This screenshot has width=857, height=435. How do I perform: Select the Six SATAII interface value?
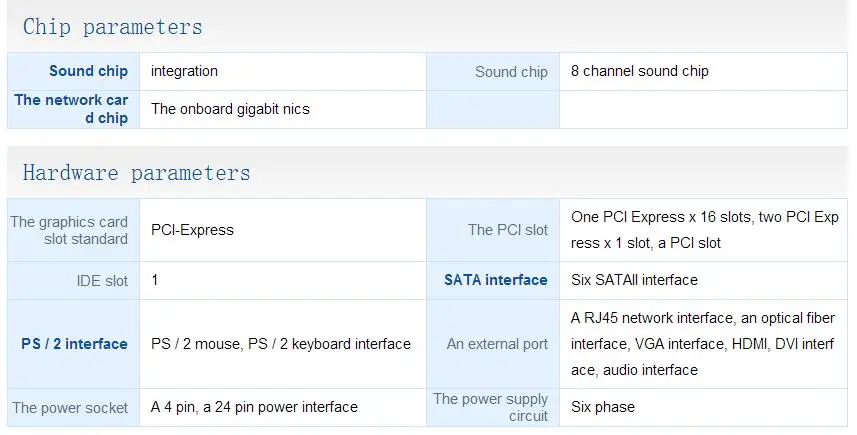pyautogui.click(x=634, y=280)
